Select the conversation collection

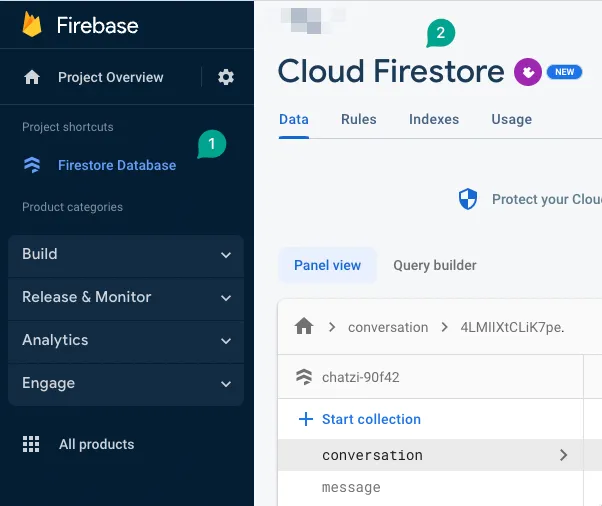[x=430, y=455]
